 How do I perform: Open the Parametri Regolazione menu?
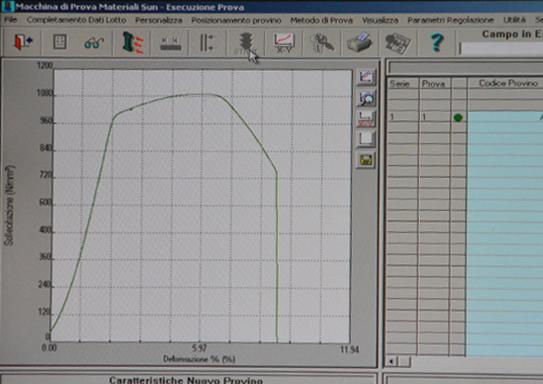450,20
